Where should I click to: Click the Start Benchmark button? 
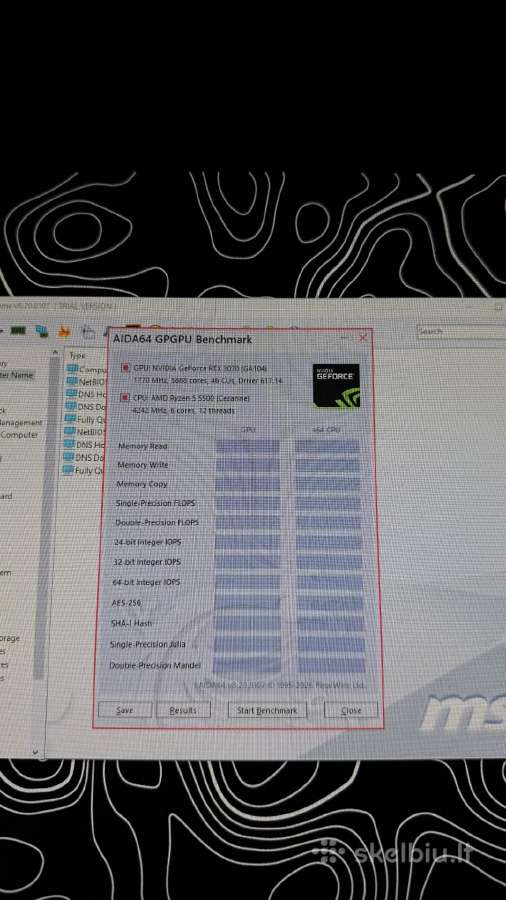(267, 710)
